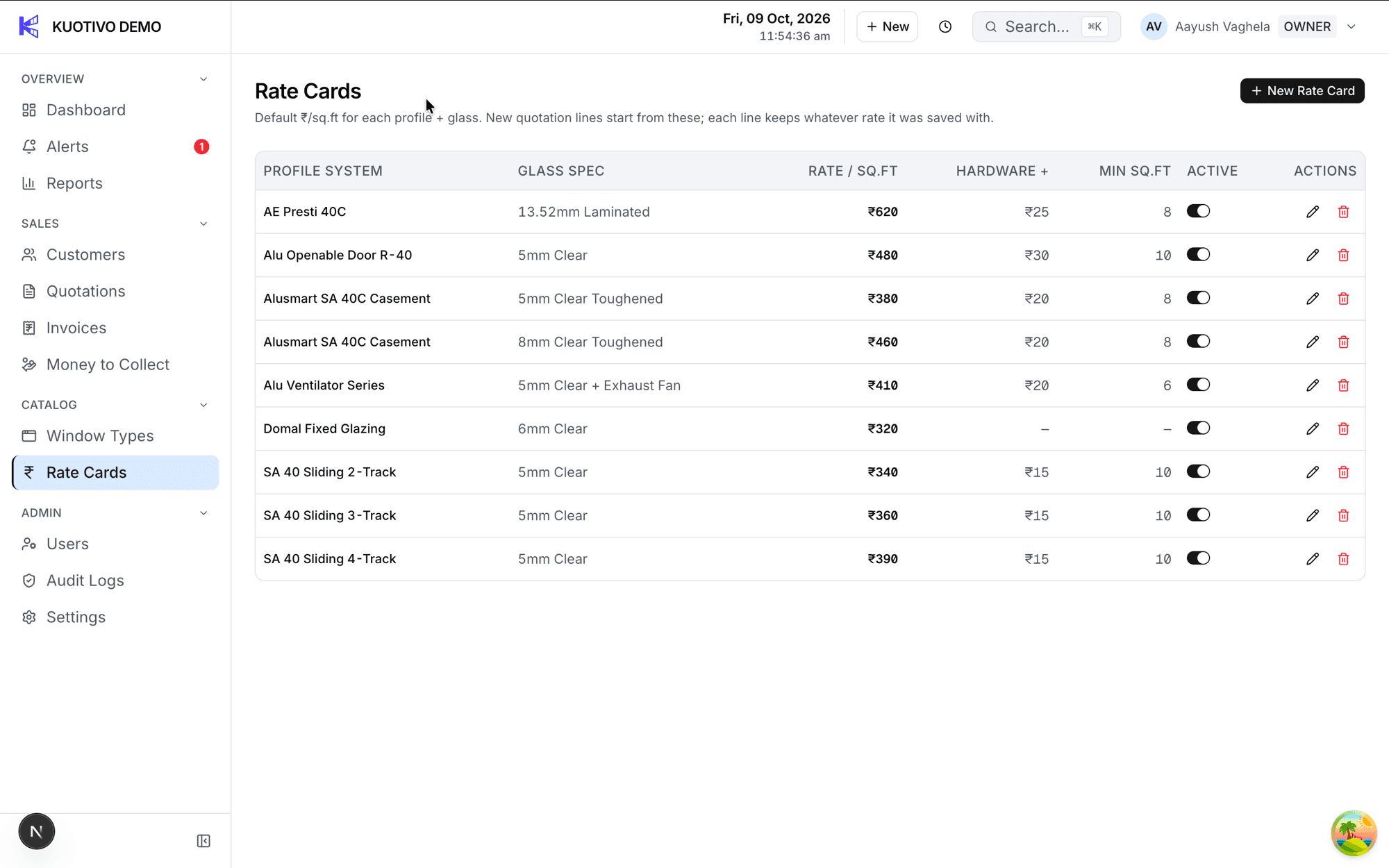Screen dimensions: 1389x868
Task: Collapse the Overview sidebar section
Action: click(x=203, y=79)
